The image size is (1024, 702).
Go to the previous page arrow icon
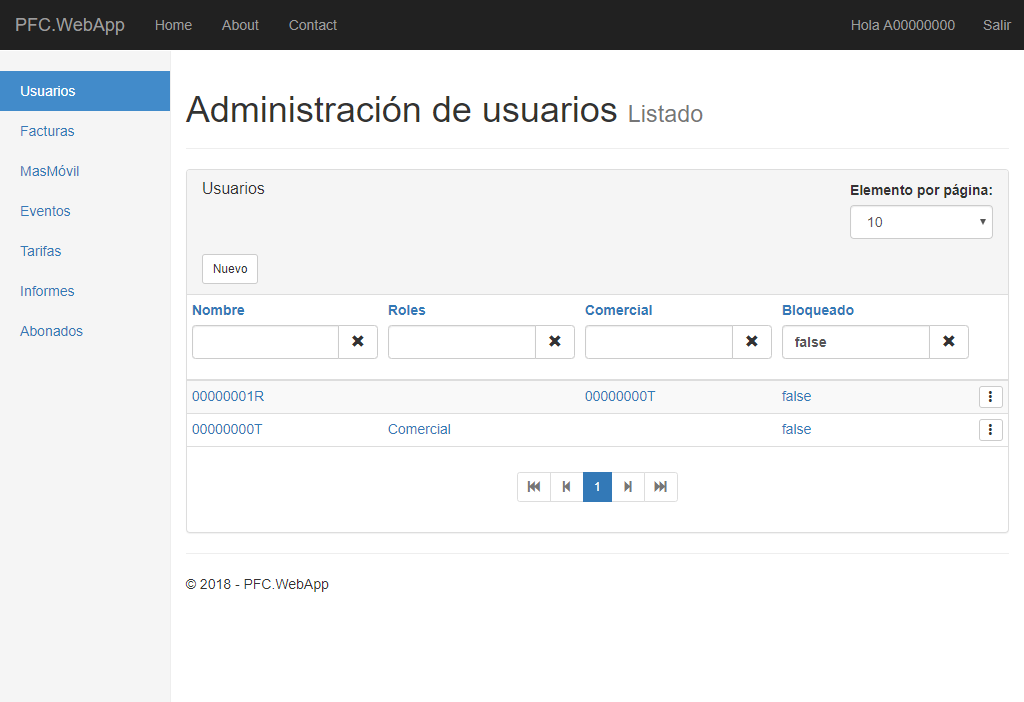click(566, 486)
